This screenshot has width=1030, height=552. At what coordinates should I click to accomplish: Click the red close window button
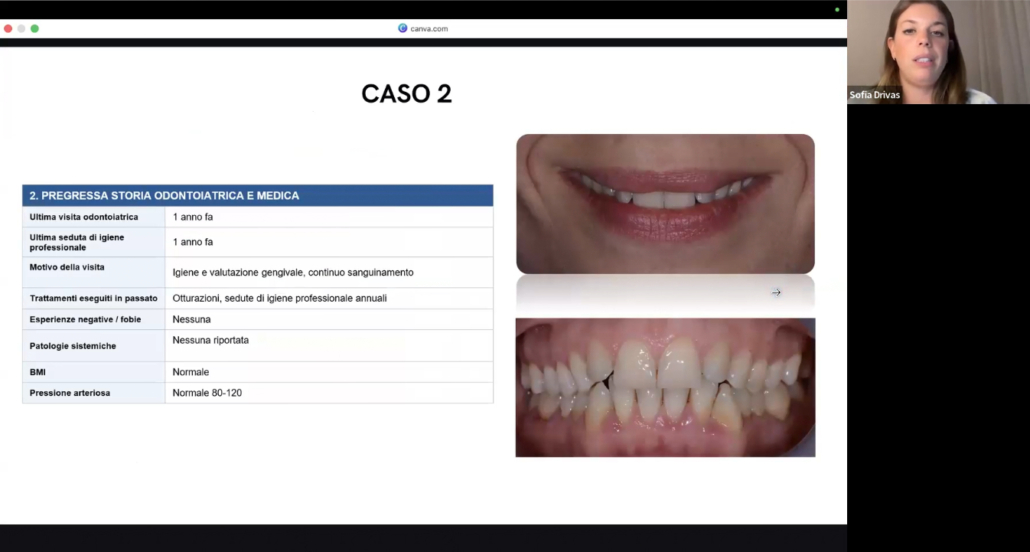[x=8, y=29]
